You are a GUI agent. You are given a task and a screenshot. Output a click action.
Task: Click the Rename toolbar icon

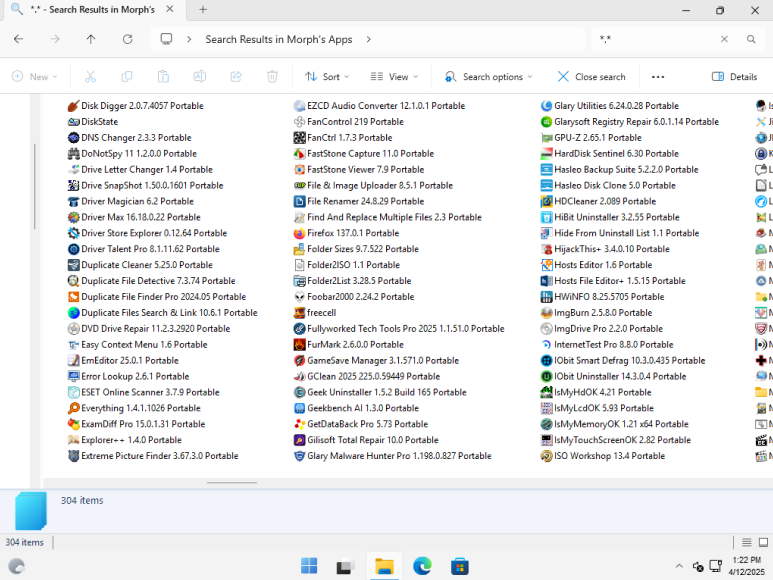200,76
